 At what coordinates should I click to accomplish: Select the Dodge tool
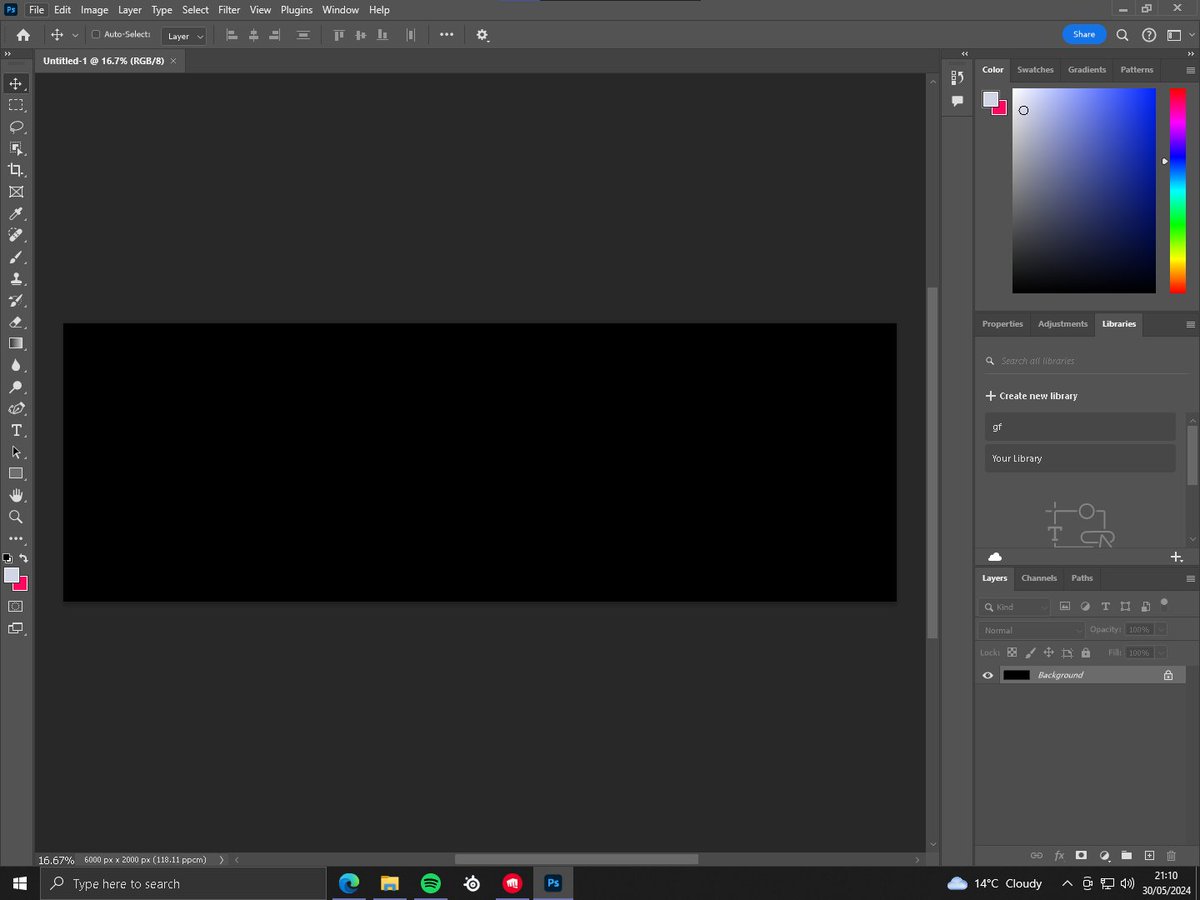[16, 387]
